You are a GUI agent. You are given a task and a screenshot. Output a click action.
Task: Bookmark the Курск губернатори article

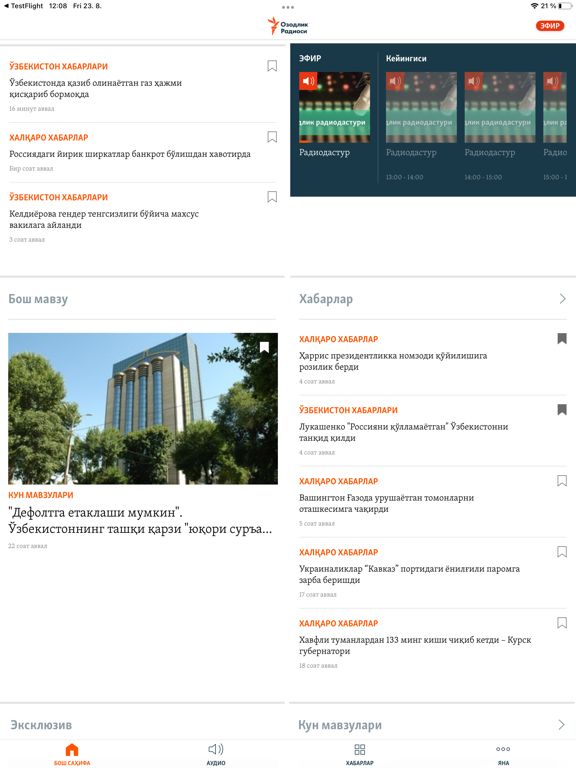[x=562, y=623]
